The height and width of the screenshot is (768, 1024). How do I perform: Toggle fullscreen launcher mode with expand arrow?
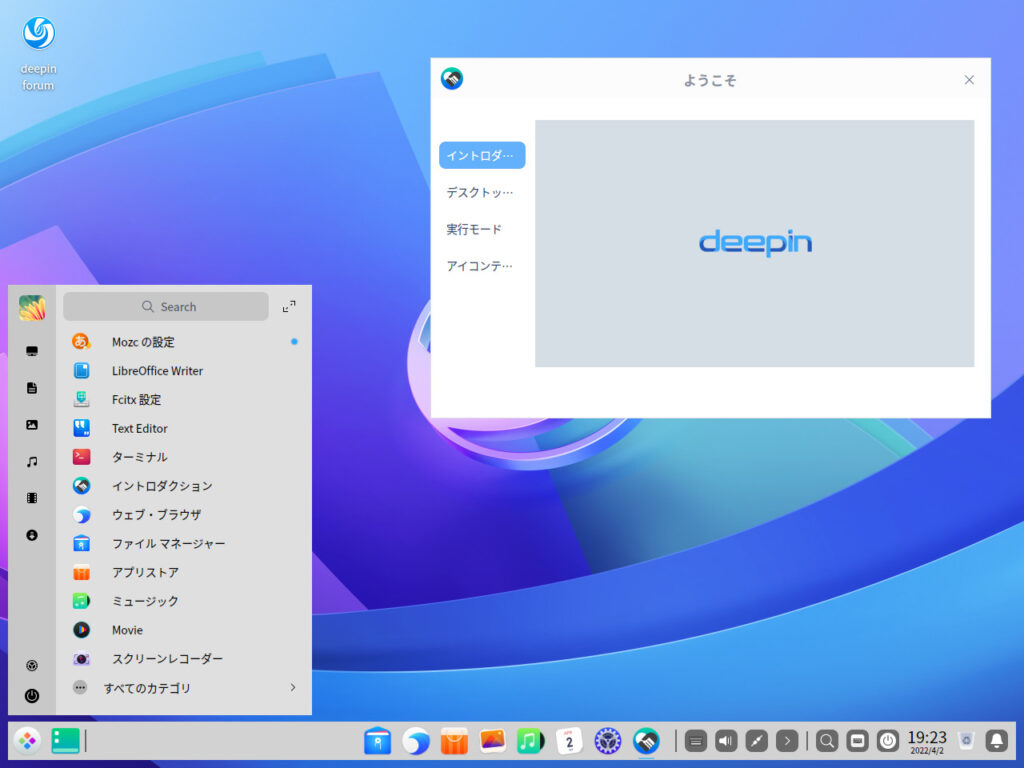coord(289,307)
